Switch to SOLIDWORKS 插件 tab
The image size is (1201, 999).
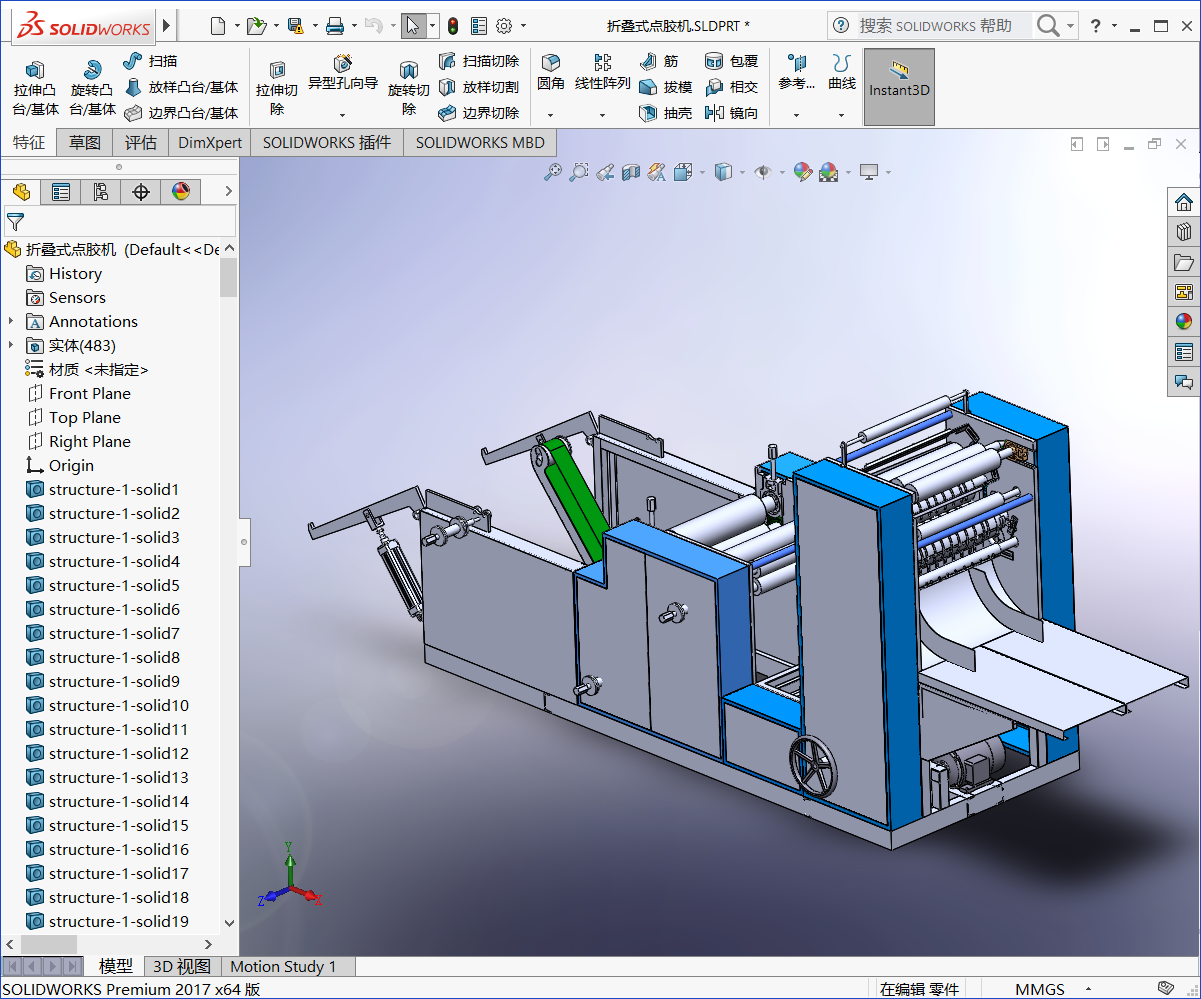pos(327,142)
